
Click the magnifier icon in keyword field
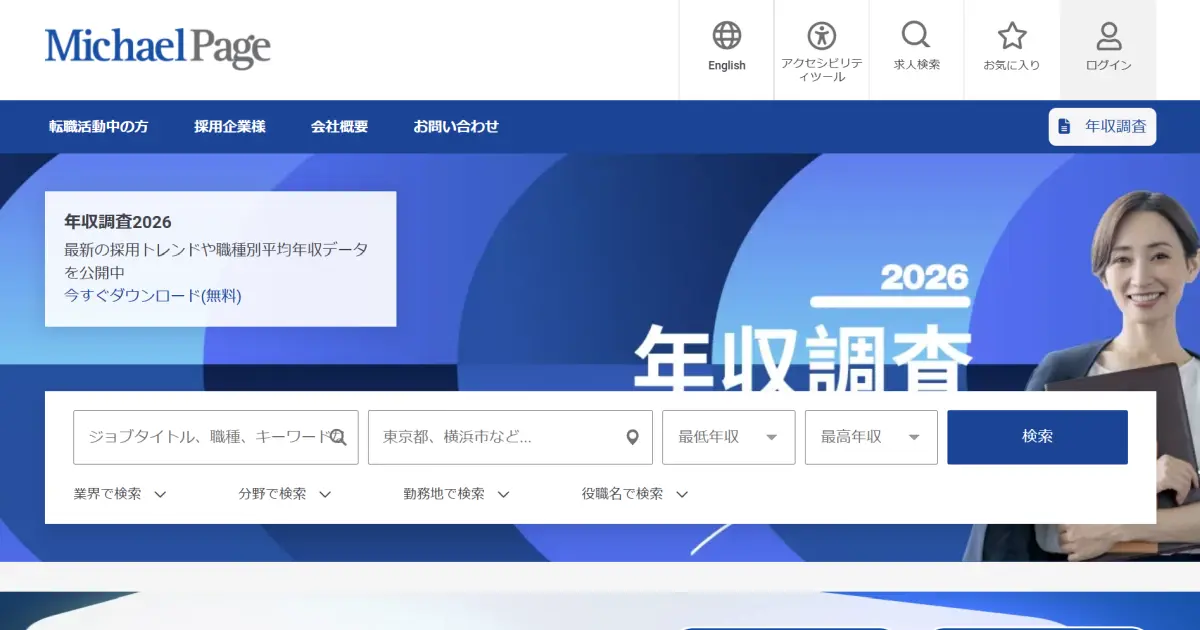pyautogui.click(x=338, y=437)
